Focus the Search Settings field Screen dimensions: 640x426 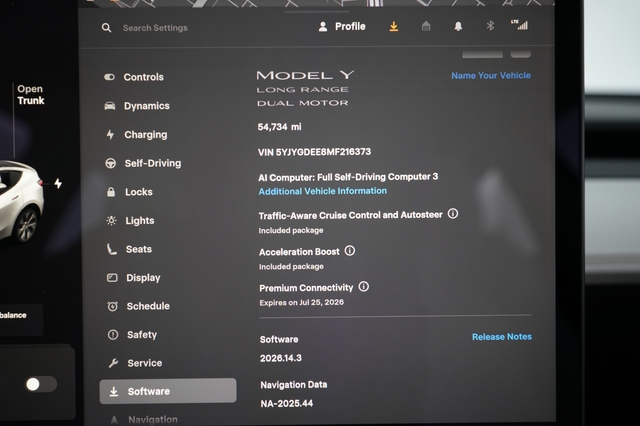tap(155, 28)
